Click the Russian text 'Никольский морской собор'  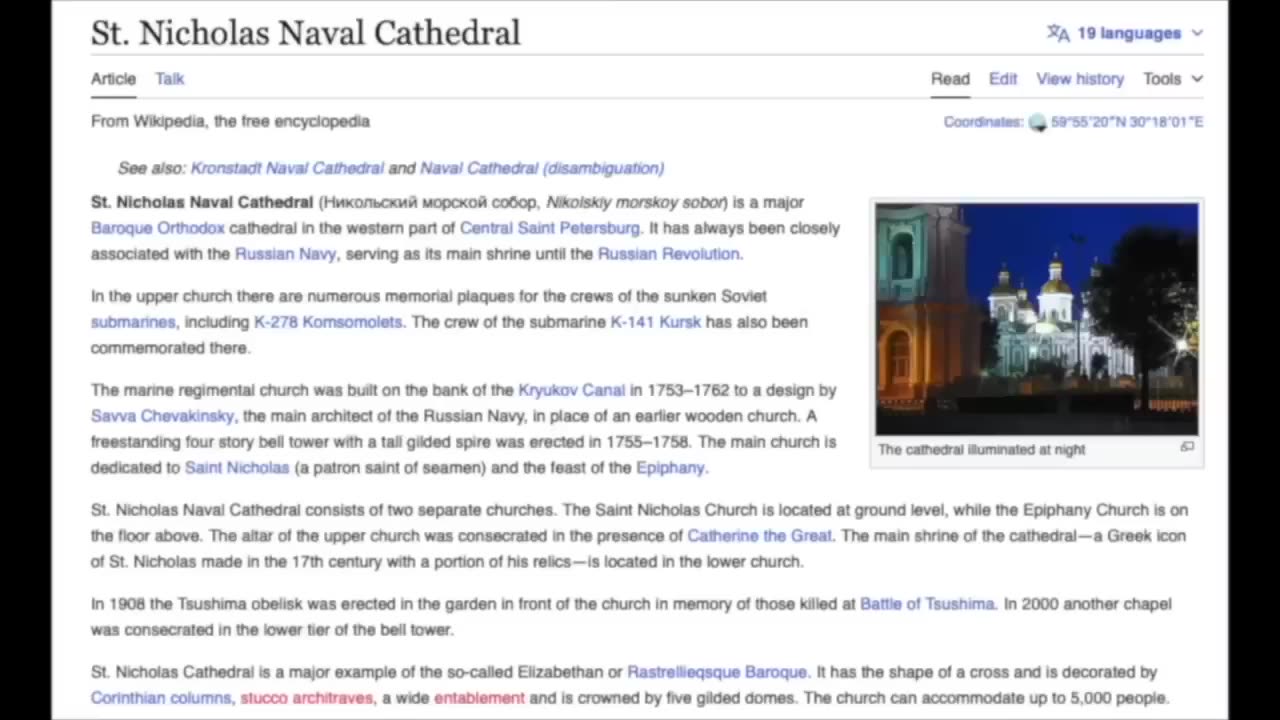coord(431,202)
